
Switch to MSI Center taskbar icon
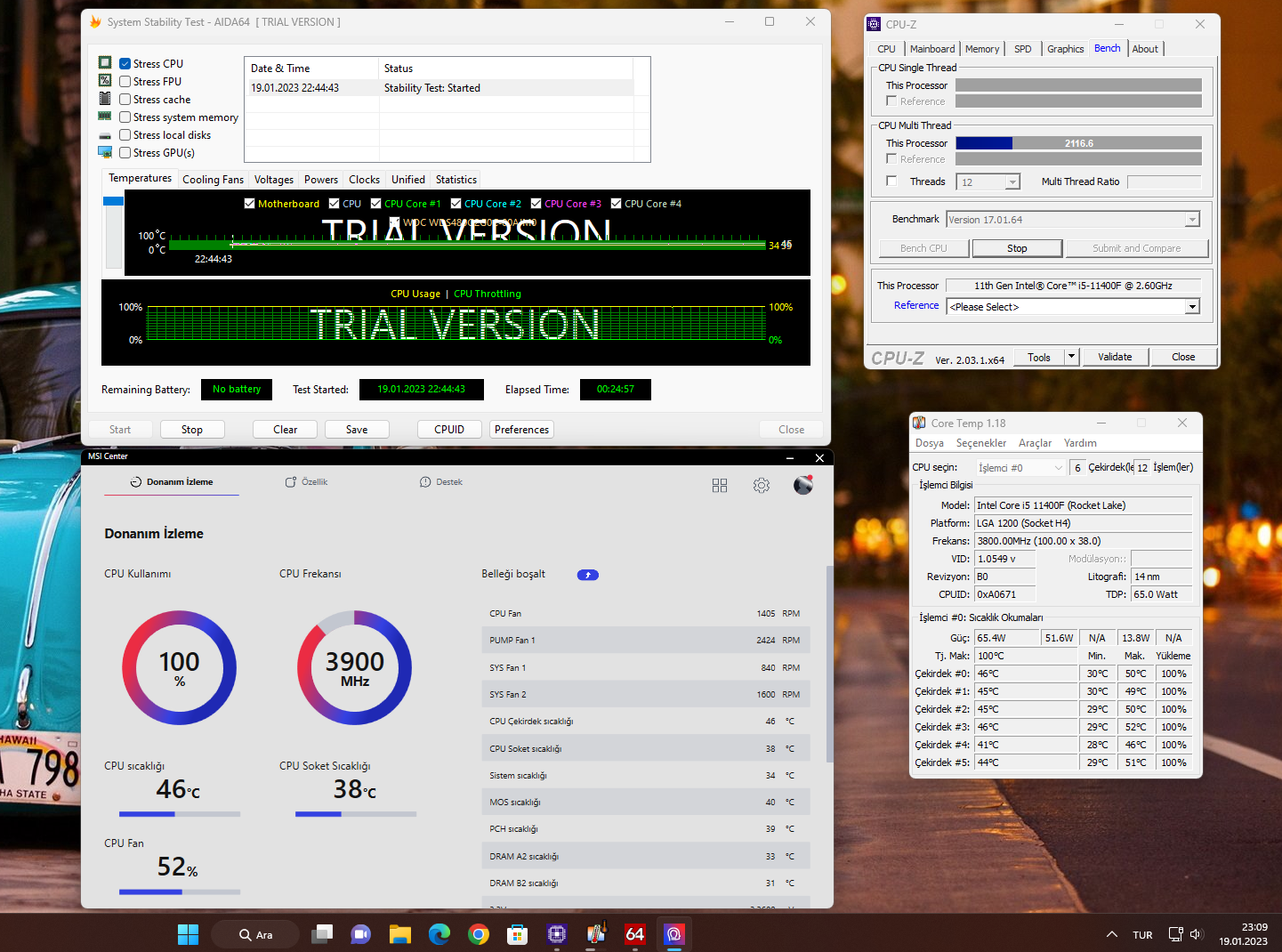pos(673,934)
